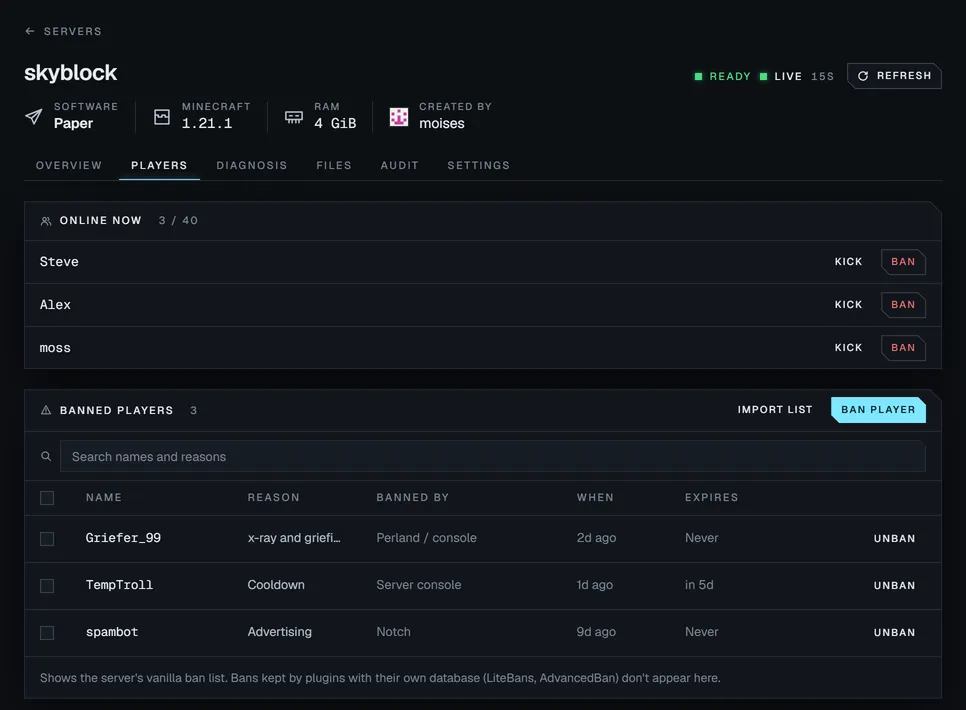Switch to the Diagnosis tab
966x710 pixels.
click(x=251, y=165)
